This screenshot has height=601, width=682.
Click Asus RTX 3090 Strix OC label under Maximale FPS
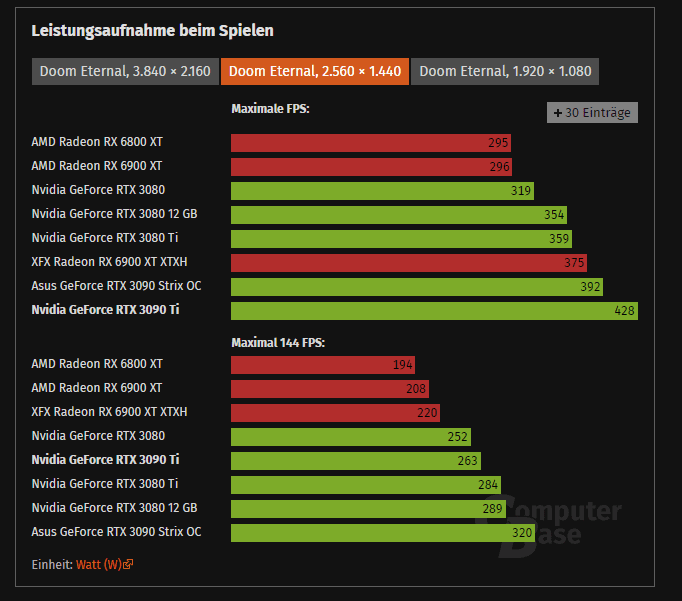[x=117, y=286]
